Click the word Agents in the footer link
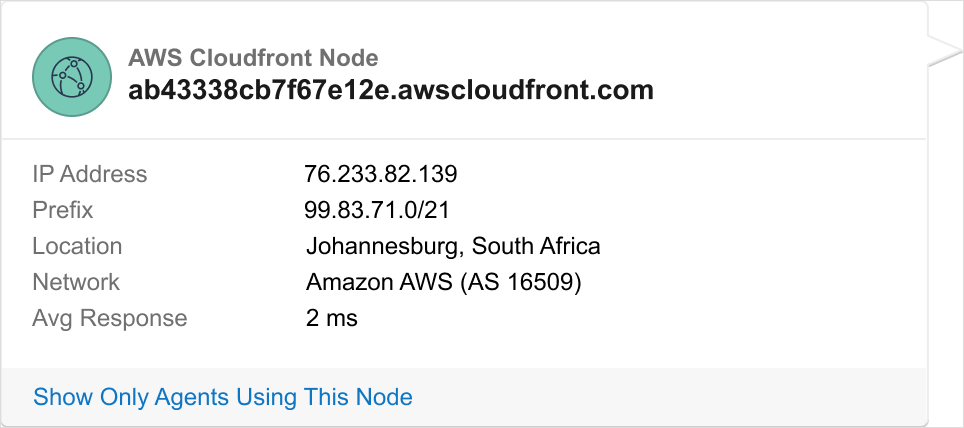964x428 pixels. pyautogui.click(x=192, y=397)
